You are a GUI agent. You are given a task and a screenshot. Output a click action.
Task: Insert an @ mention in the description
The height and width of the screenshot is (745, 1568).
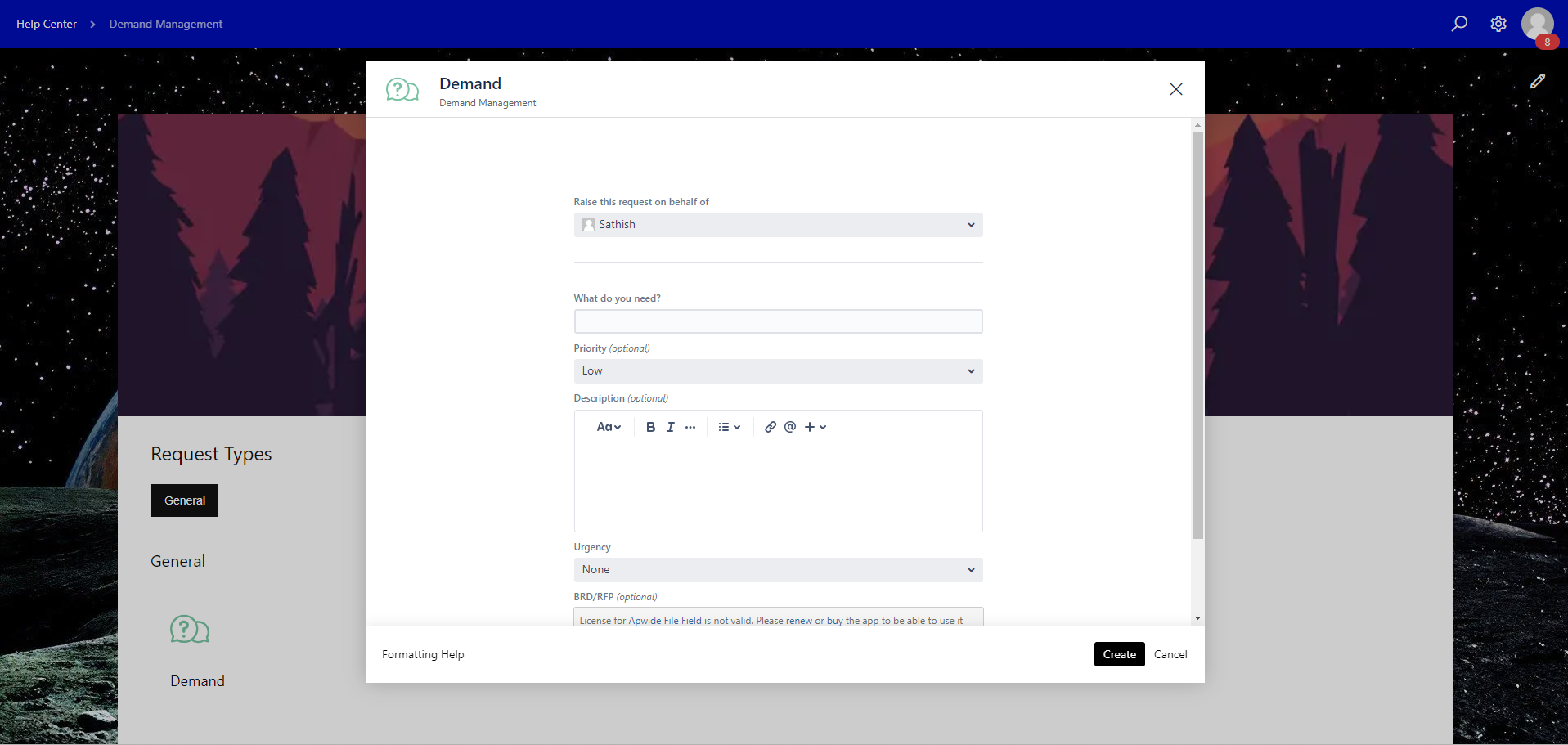click(789, 426)
